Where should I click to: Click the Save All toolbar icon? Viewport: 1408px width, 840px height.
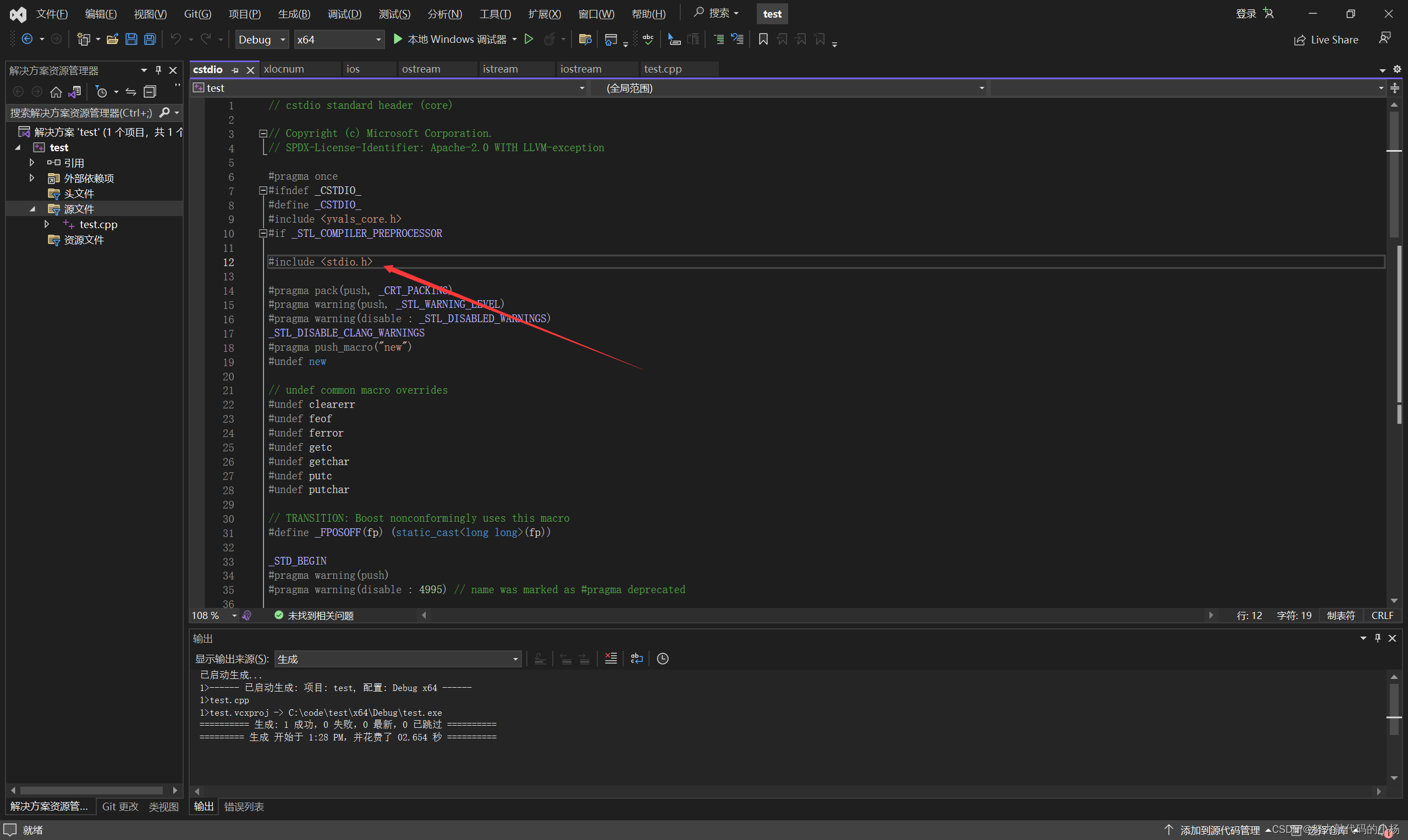[x=150, y=39]
